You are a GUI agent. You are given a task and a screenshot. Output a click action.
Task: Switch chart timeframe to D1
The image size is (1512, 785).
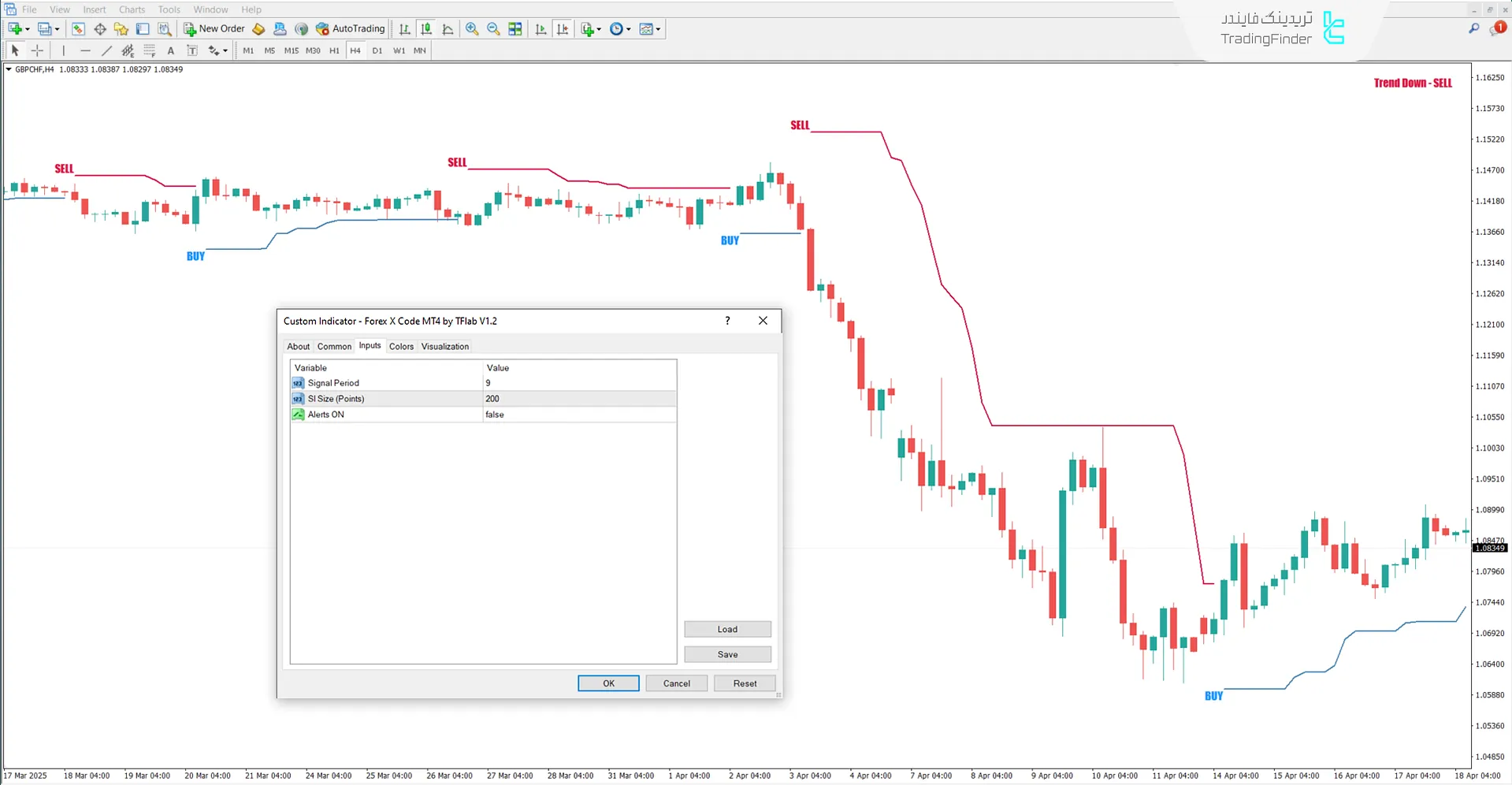click(377, 50)
